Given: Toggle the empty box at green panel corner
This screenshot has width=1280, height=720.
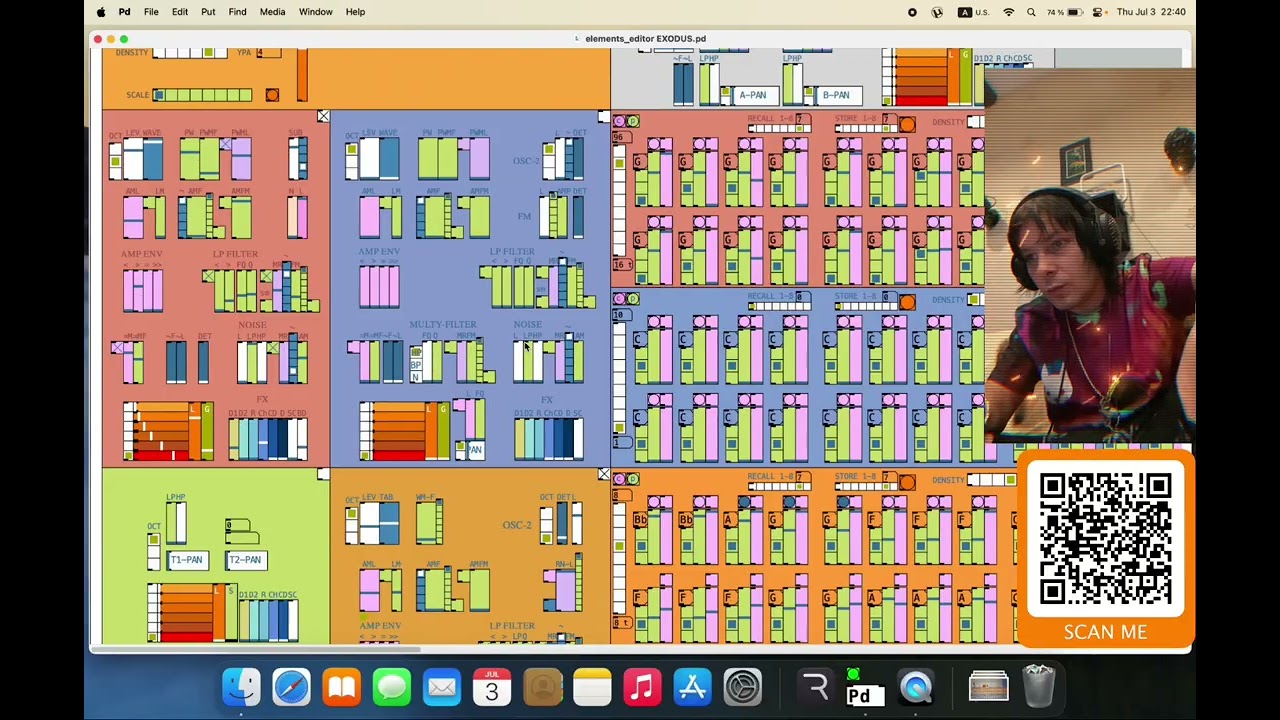Looking at the screenshot, I should (323, 474).
